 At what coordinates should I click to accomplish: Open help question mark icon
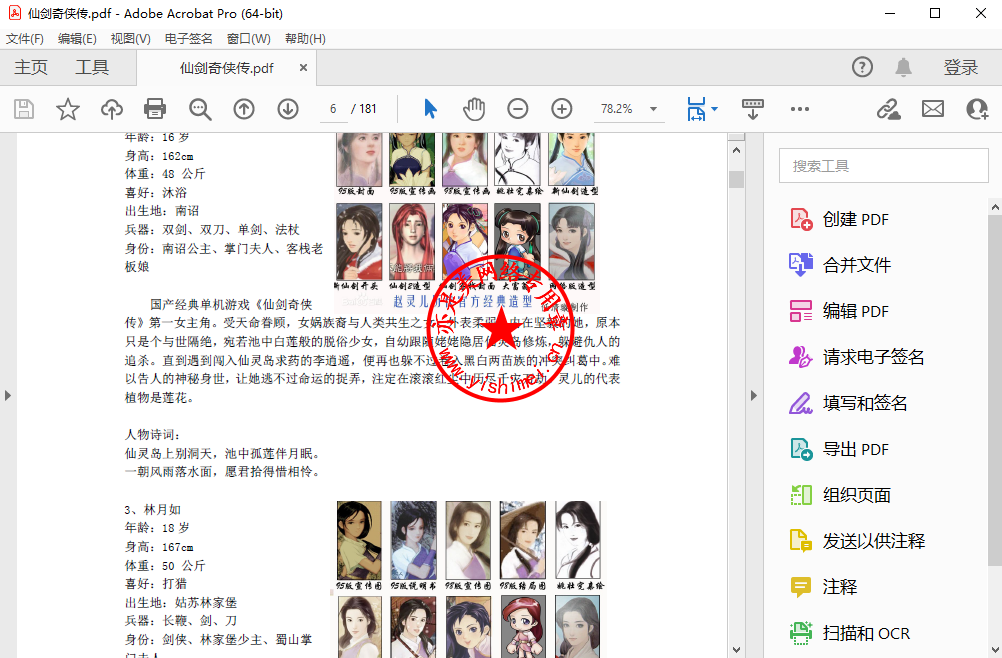click(x=862, y=67)
